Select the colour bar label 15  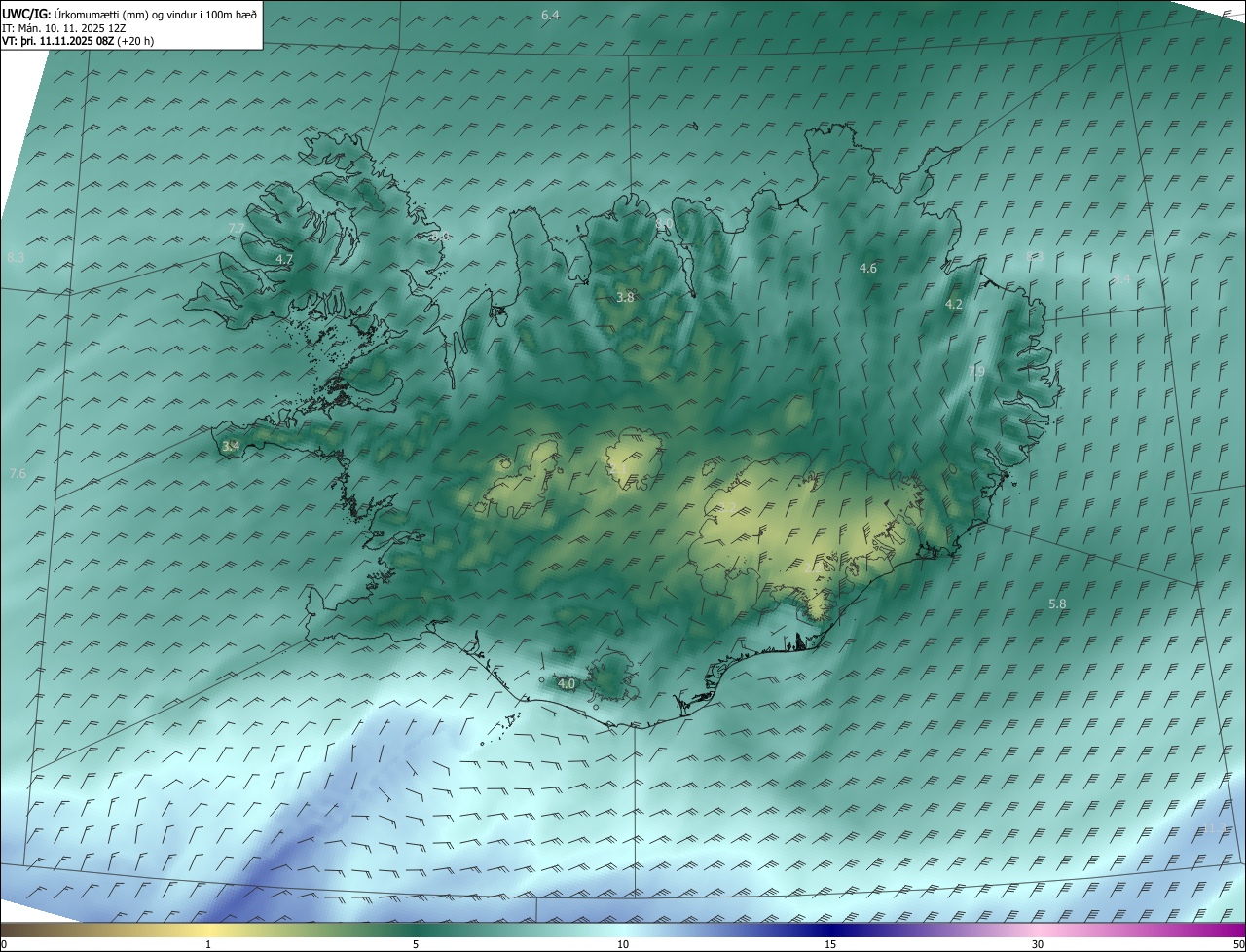click(830, 944)
